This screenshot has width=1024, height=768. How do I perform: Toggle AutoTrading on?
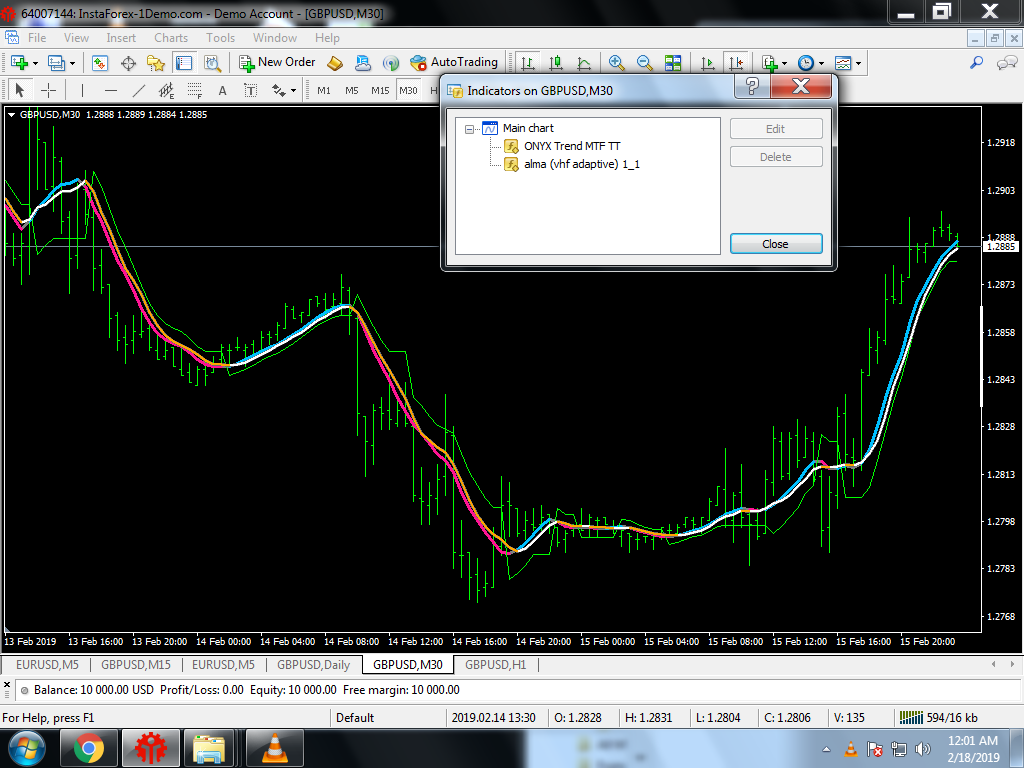pos(453,63)
